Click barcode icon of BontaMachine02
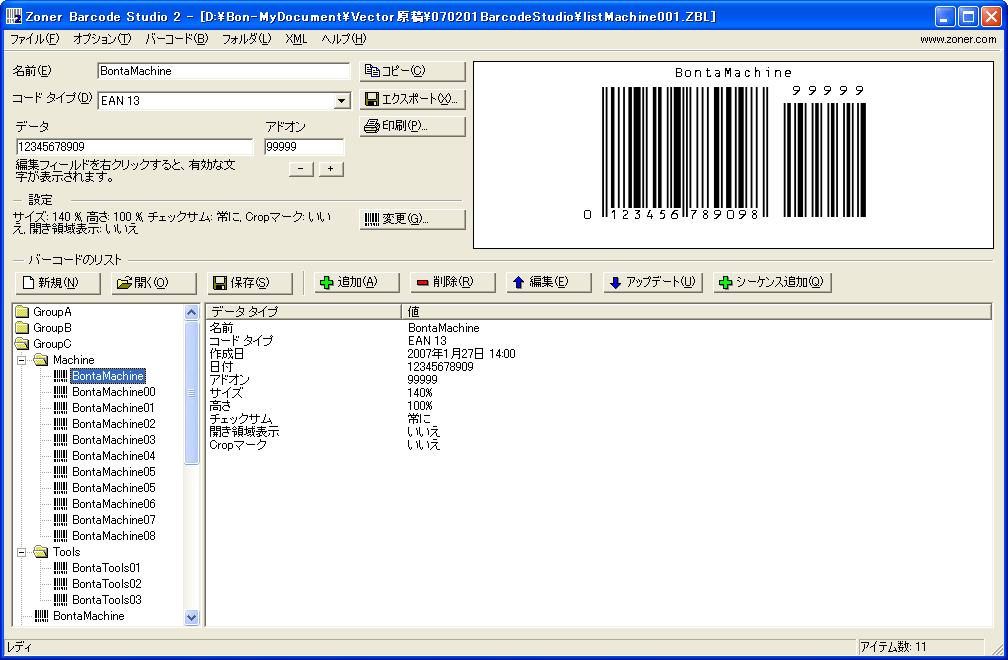Viewport: 1008px width, 660px height. [x=60, y=424]
